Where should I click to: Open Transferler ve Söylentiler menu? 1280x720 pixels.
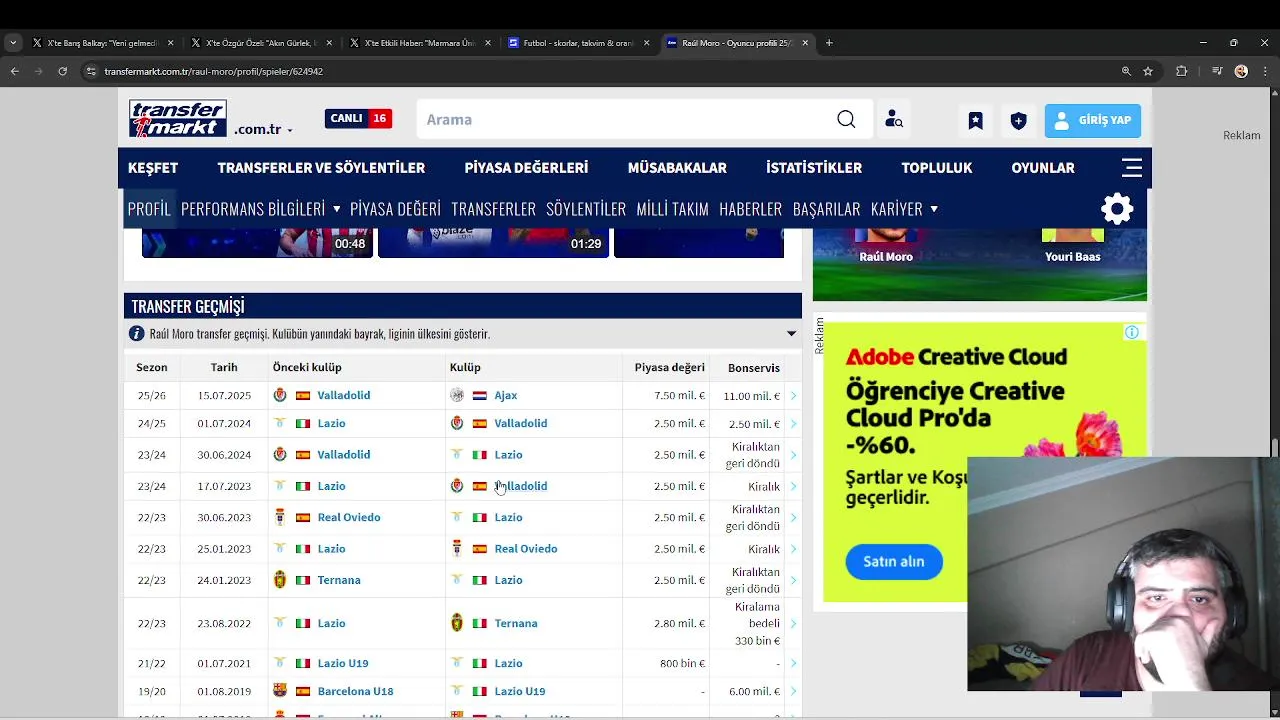pos(321,168)
